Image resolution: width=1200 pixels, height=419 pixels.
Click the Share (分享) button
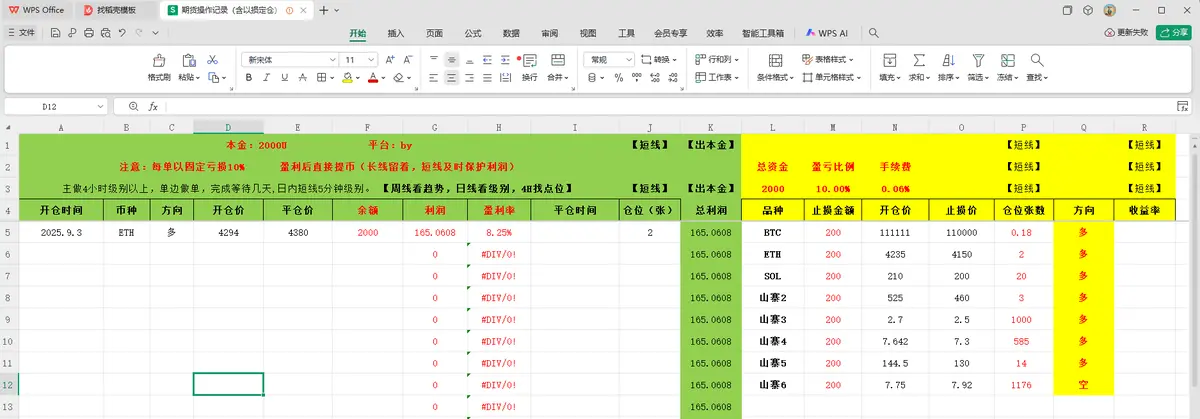1174,32
